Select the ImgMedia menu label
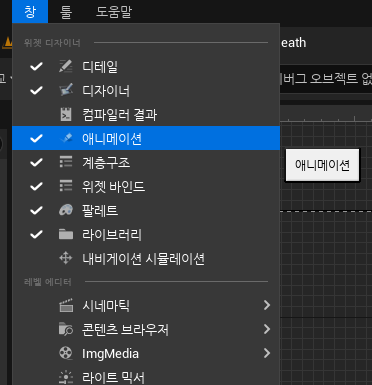The height and width of the screenshot is (385, 372). point(110,354)
